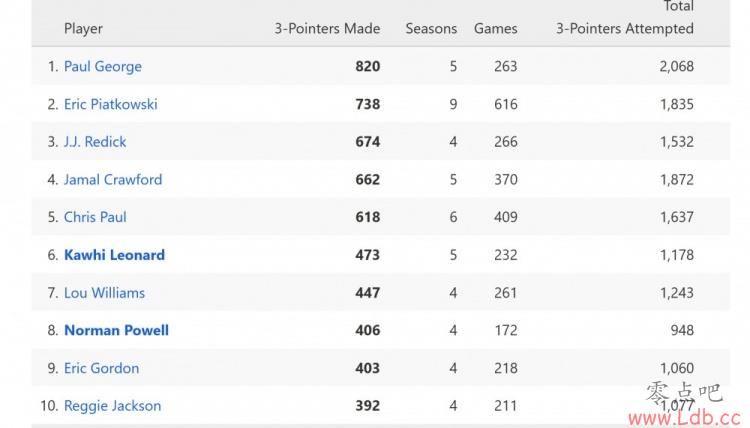Open Paul George player link
Screen dimensions: 750x428
click(x=103, y=66)
